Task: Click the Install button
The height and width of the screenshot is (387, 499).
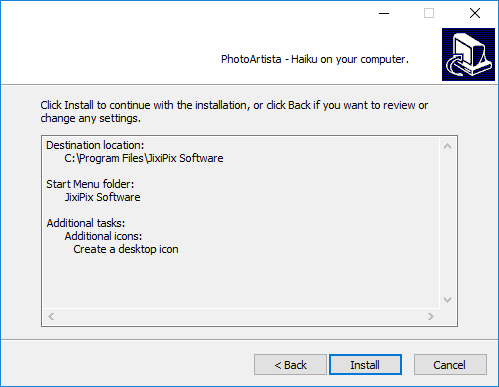Action: click(x=365, y=365)
